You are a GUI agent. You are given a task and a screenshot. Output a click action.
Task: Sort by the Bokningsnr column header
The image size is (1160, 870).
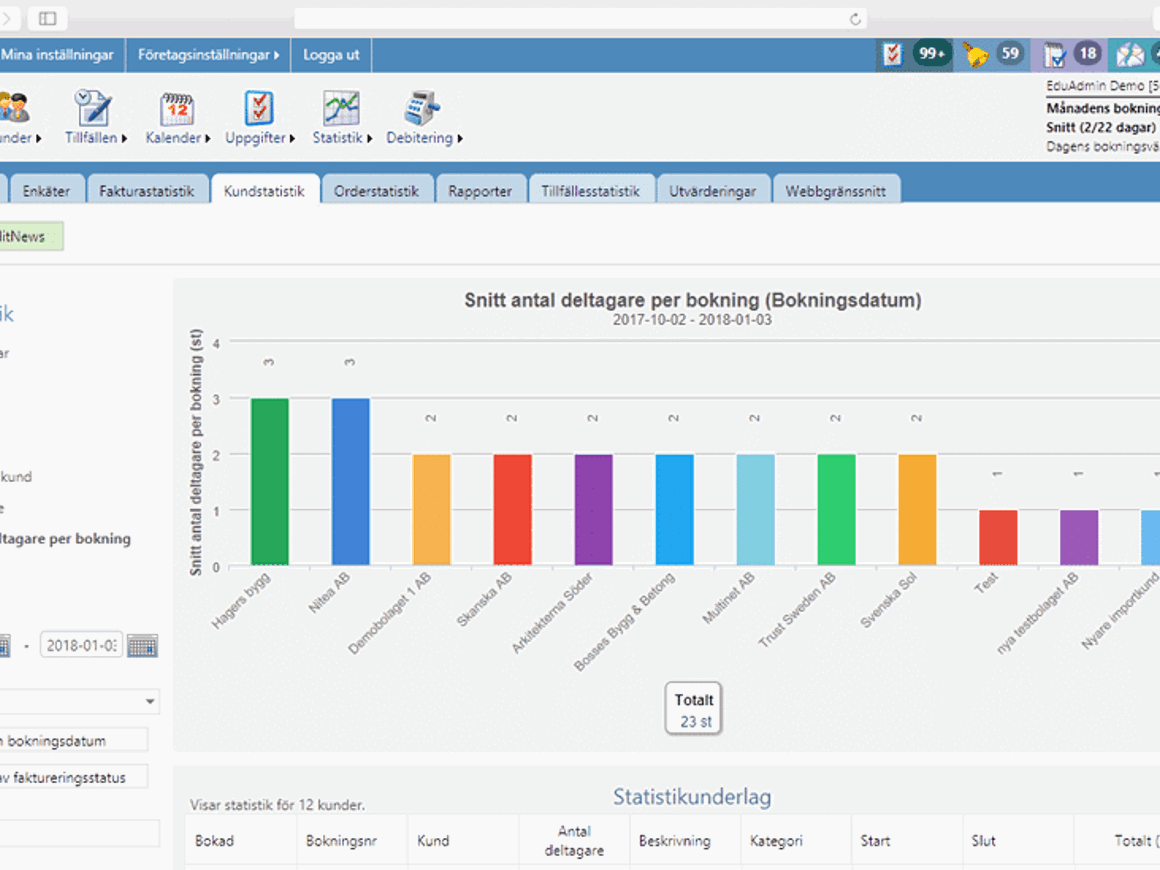pos(342,841)
